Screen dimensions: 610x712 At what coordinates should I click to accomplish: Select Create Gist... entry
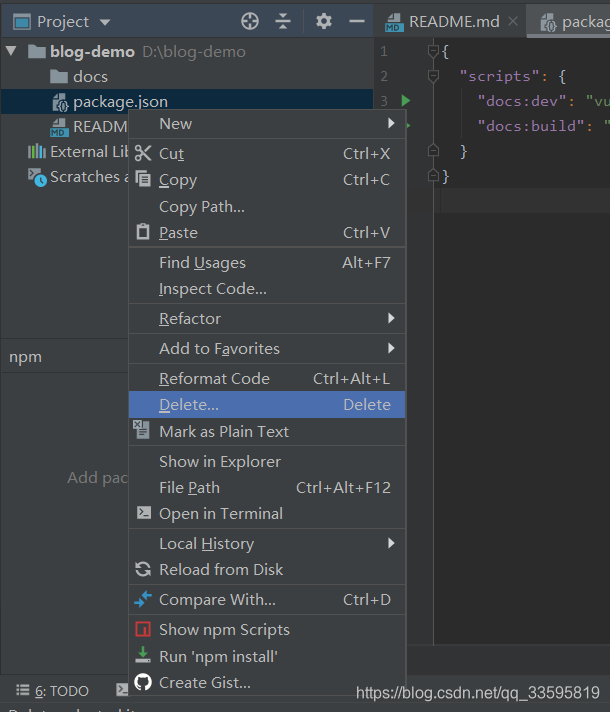pos(267,682)
